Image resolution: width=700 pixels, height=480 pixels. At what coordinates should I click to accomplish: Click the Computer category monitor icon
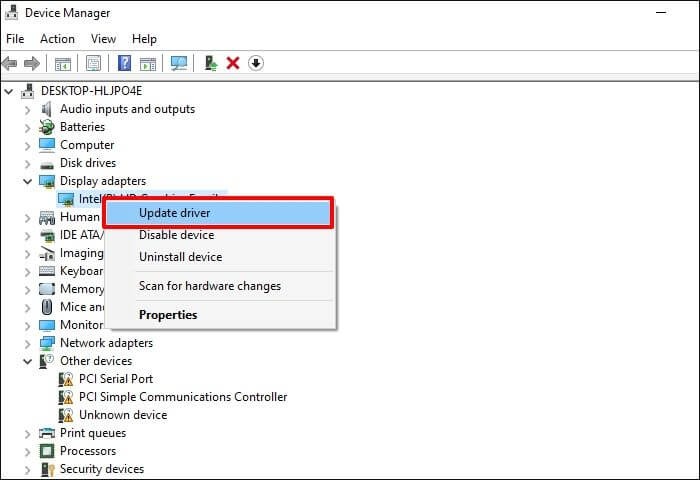point(47,145)
